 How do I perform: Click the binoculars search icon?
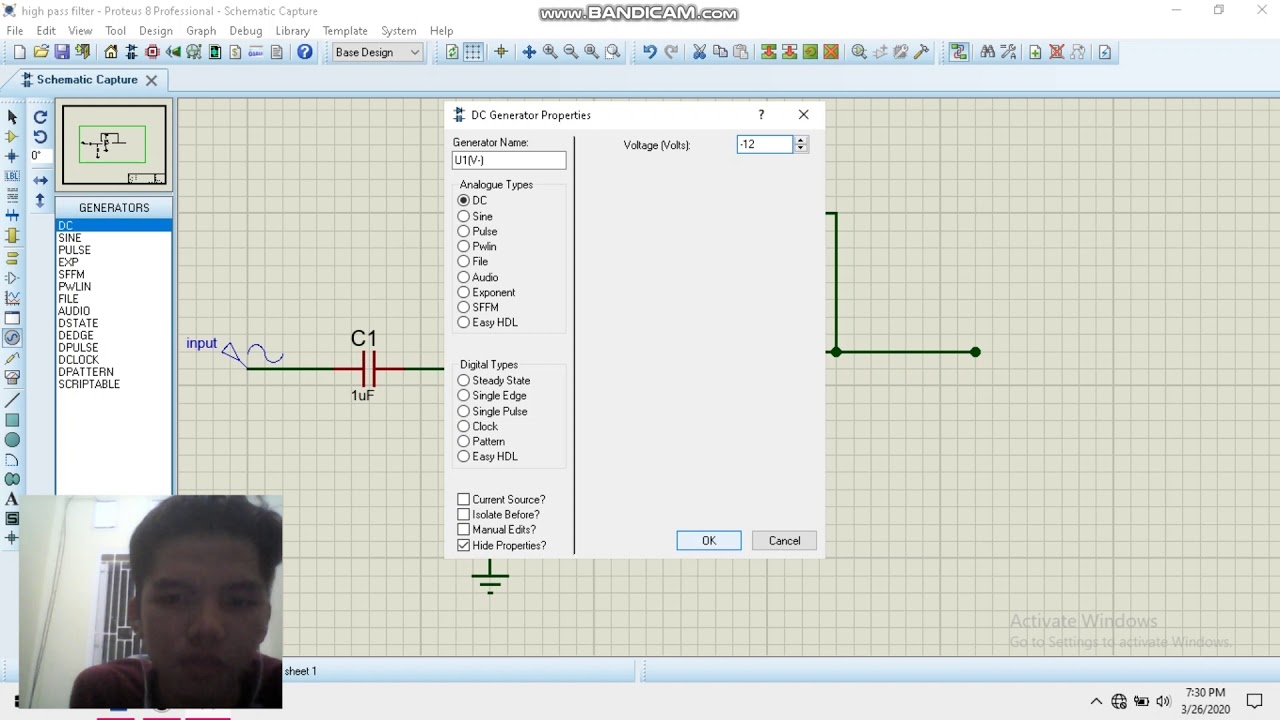(x=987, y=52)
